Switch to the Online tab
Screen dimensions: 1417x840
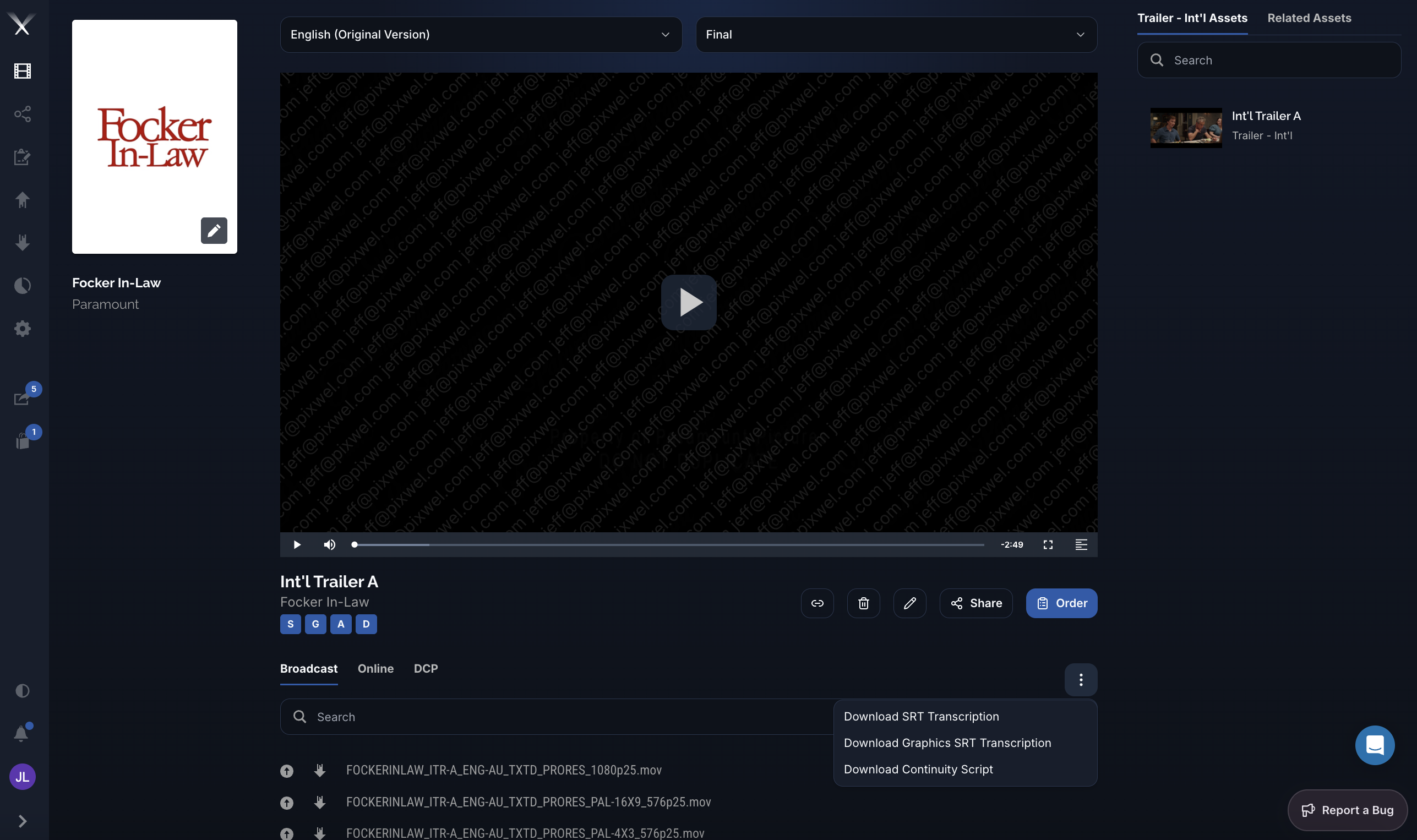point(375,669)
